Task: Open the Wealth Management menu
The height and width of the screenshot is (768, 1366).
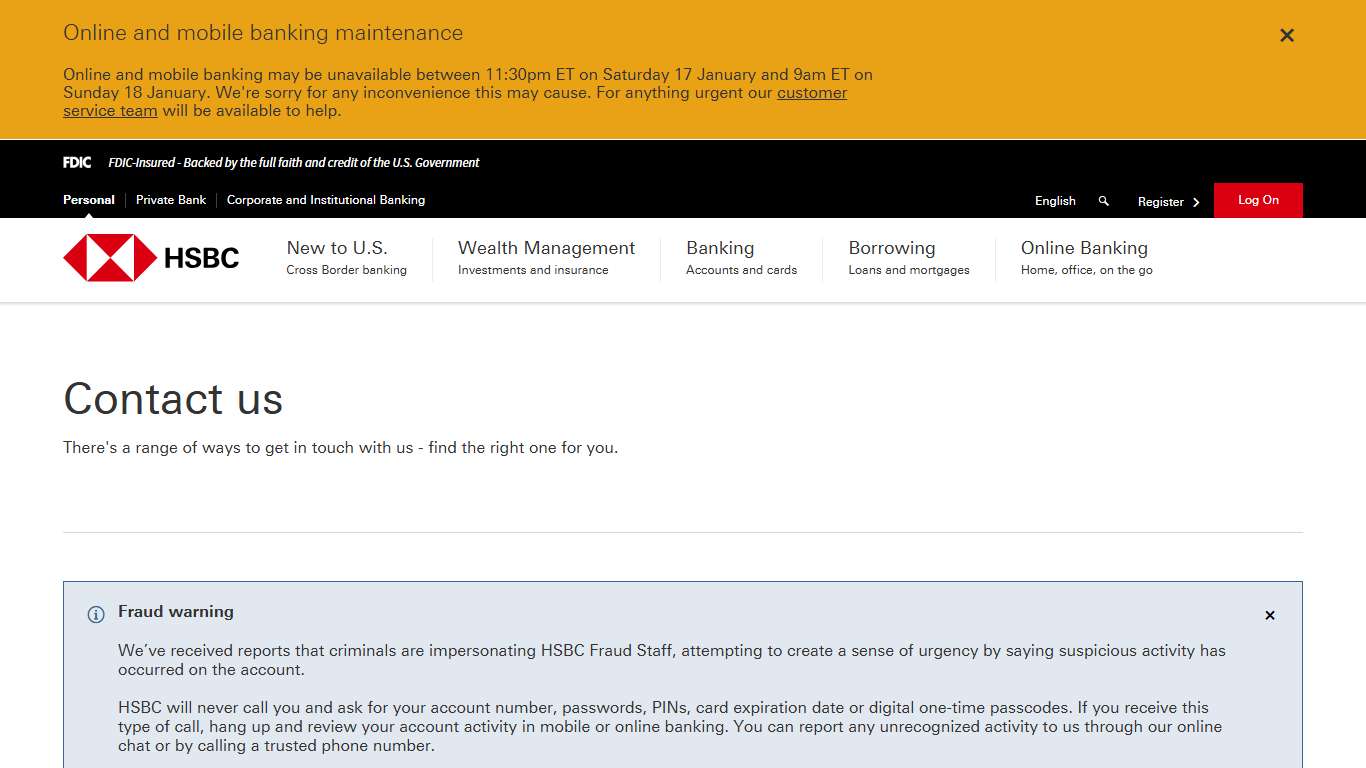Action: point(546,248)
